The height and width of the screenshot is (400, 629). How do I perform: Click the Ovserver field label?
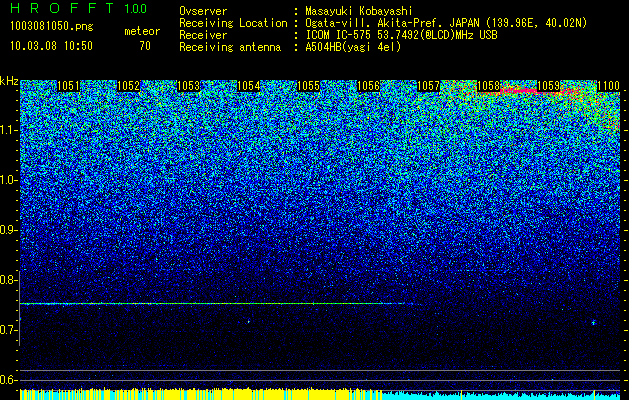click(203, 11)
